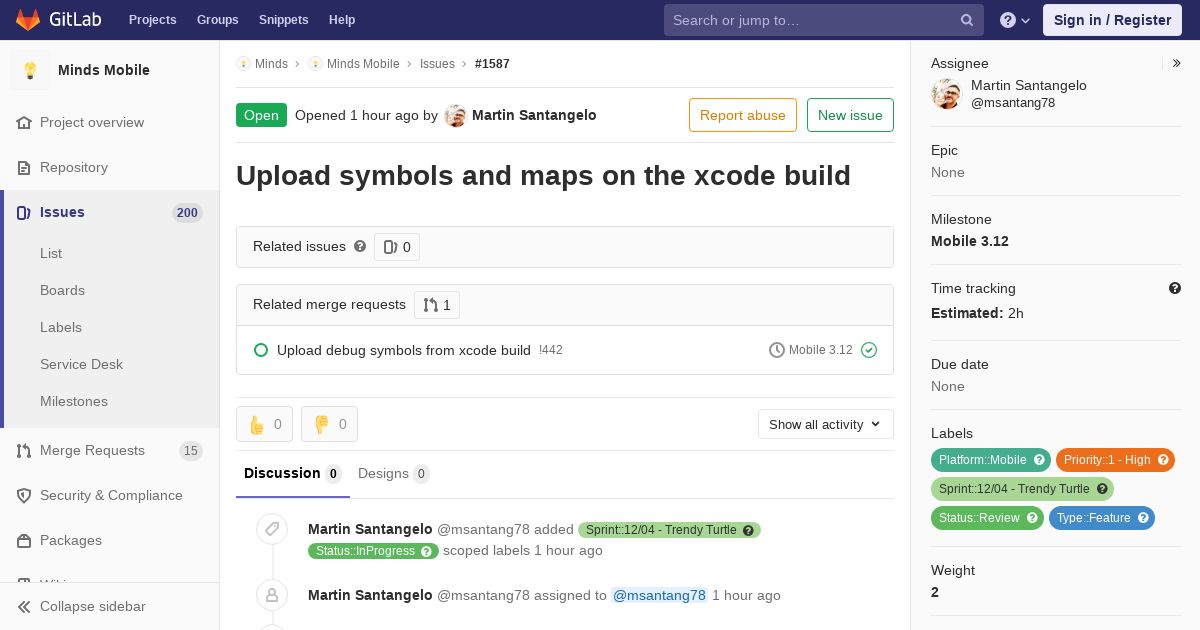Image resolution: width=1200 pixels, height=630 pixels.
Task: Open Boards in the sidebar
Action: pos(62,290)
